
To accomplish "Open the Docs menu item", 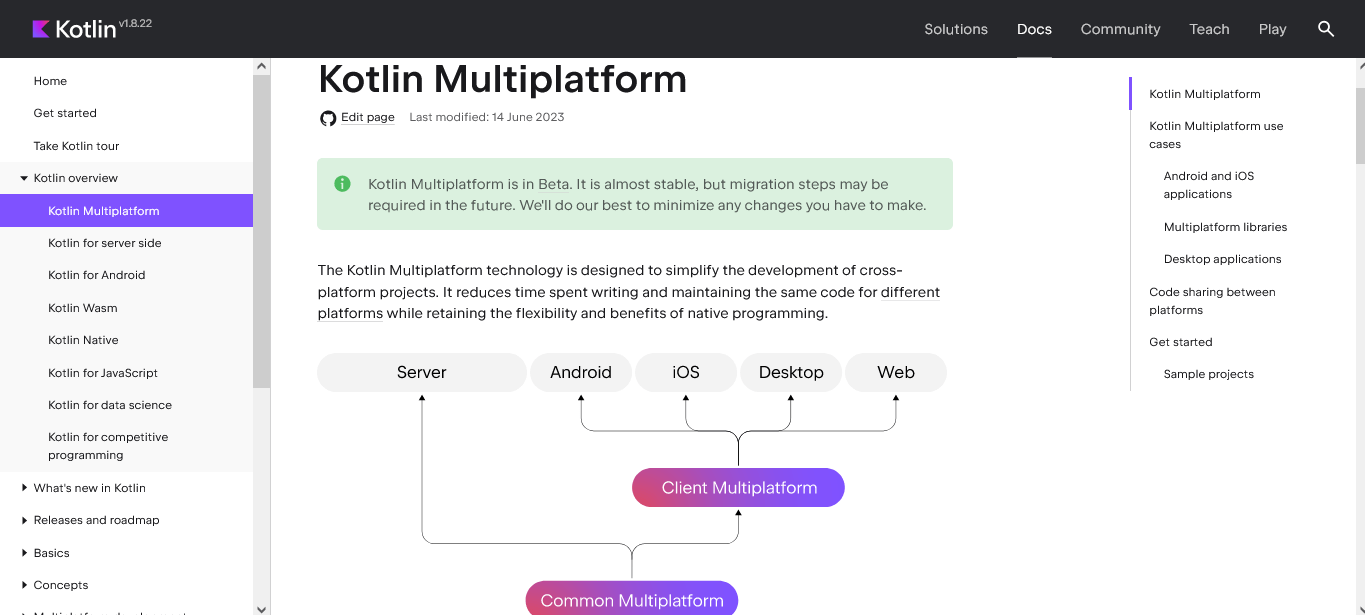I will tap(1034, 29).
